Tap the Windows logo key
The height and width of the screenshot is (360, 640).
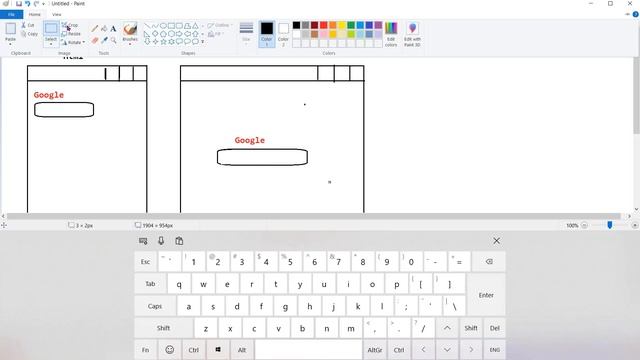218,350
